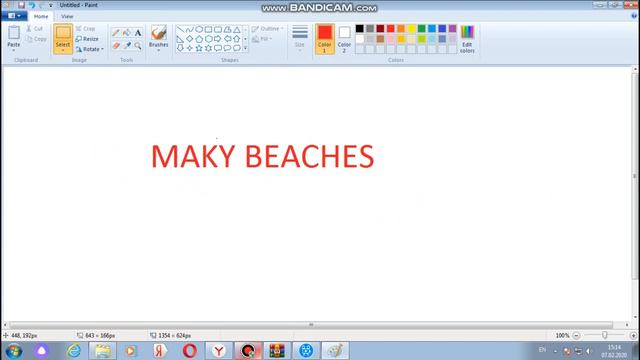Open Yandex browser Y icon in taskbar
The height and width of the screenshot is (360, 640).
point(219,351)
